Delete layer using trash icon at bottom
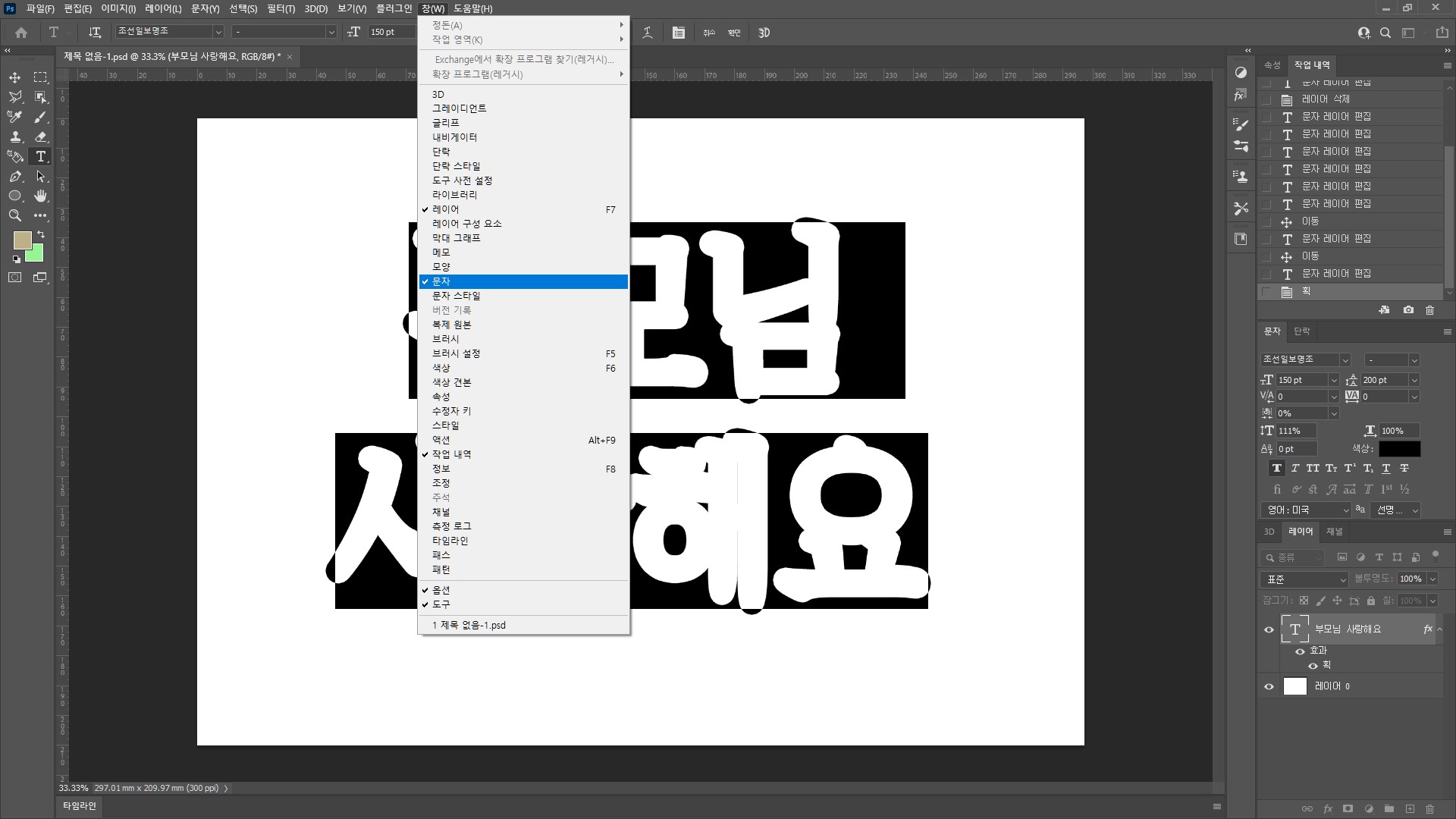 tap(1429, 809)
